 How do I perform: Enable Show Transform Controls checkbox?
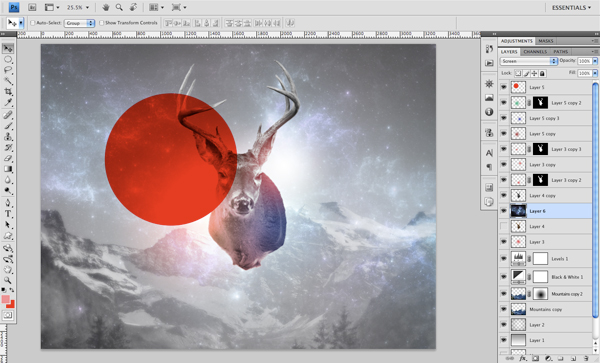[x=101, y=23]
